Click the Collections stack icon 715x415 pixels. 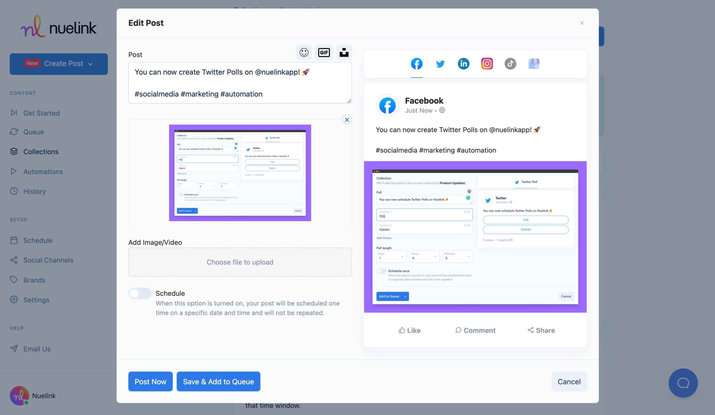pyautogui.click(x=14, y=151)
